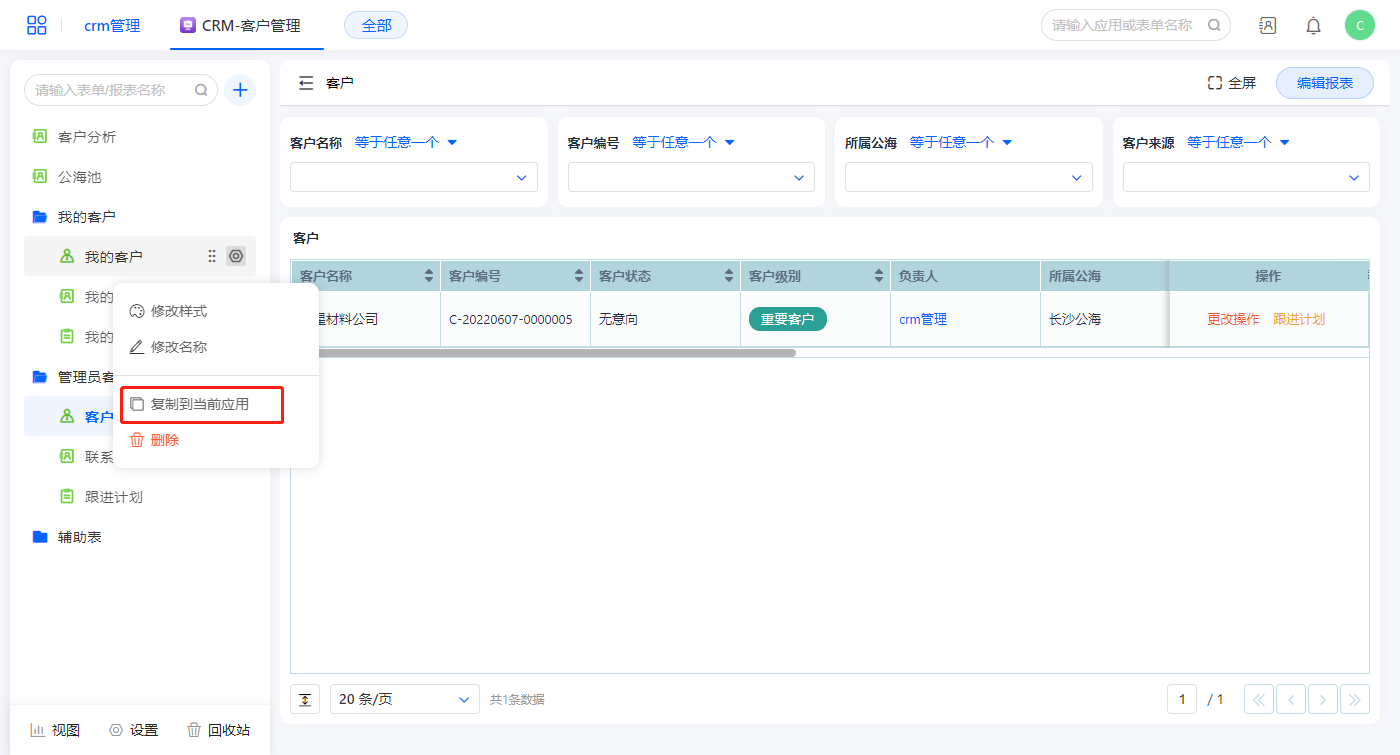Click the app grid icon at top left

click(37, 25)
